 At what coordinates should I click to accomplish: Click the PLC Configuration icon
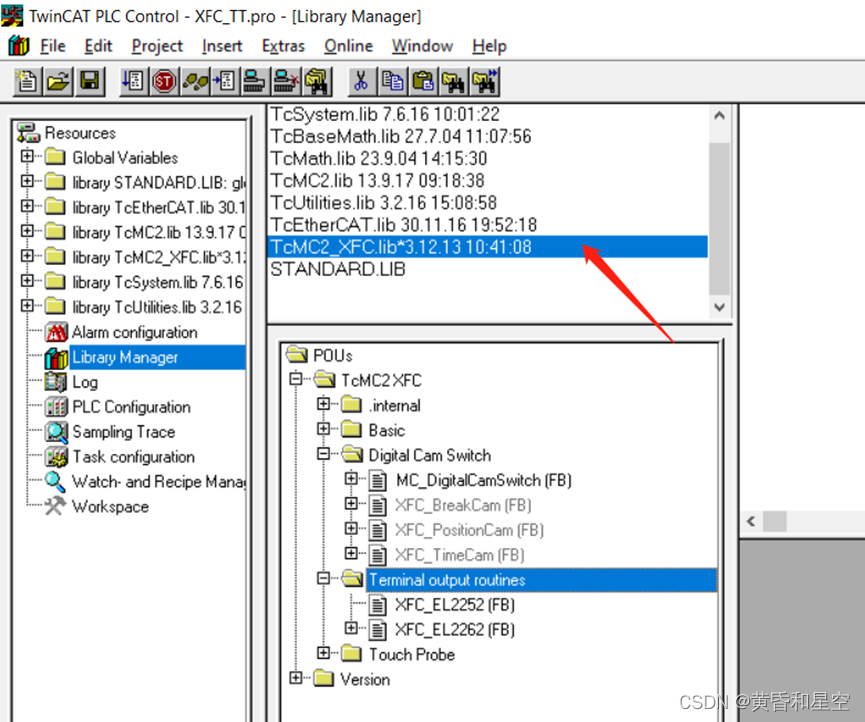coord(56,407)
